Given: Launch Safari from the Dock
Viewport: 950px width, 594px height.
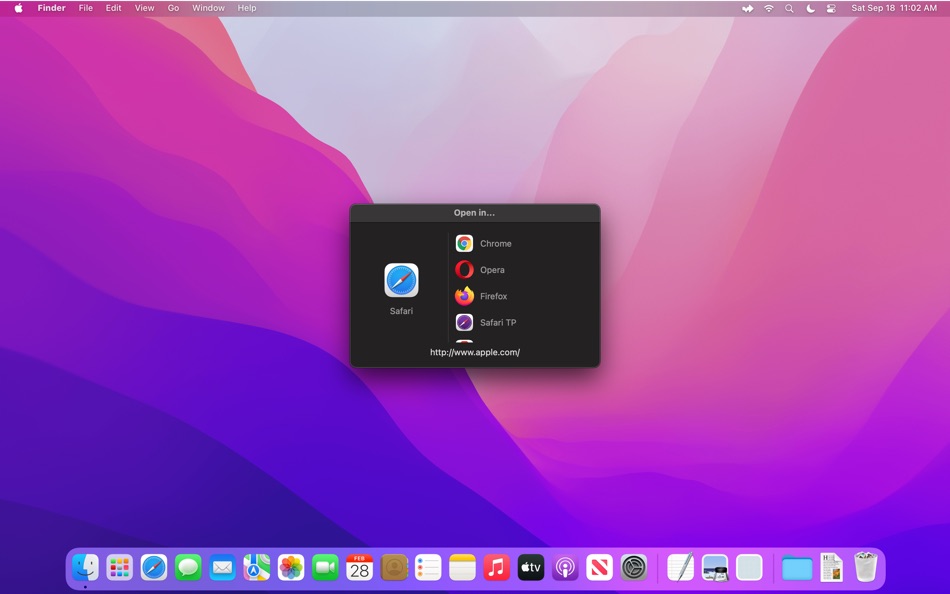Looking at the screenshot, I should [154, 568].
